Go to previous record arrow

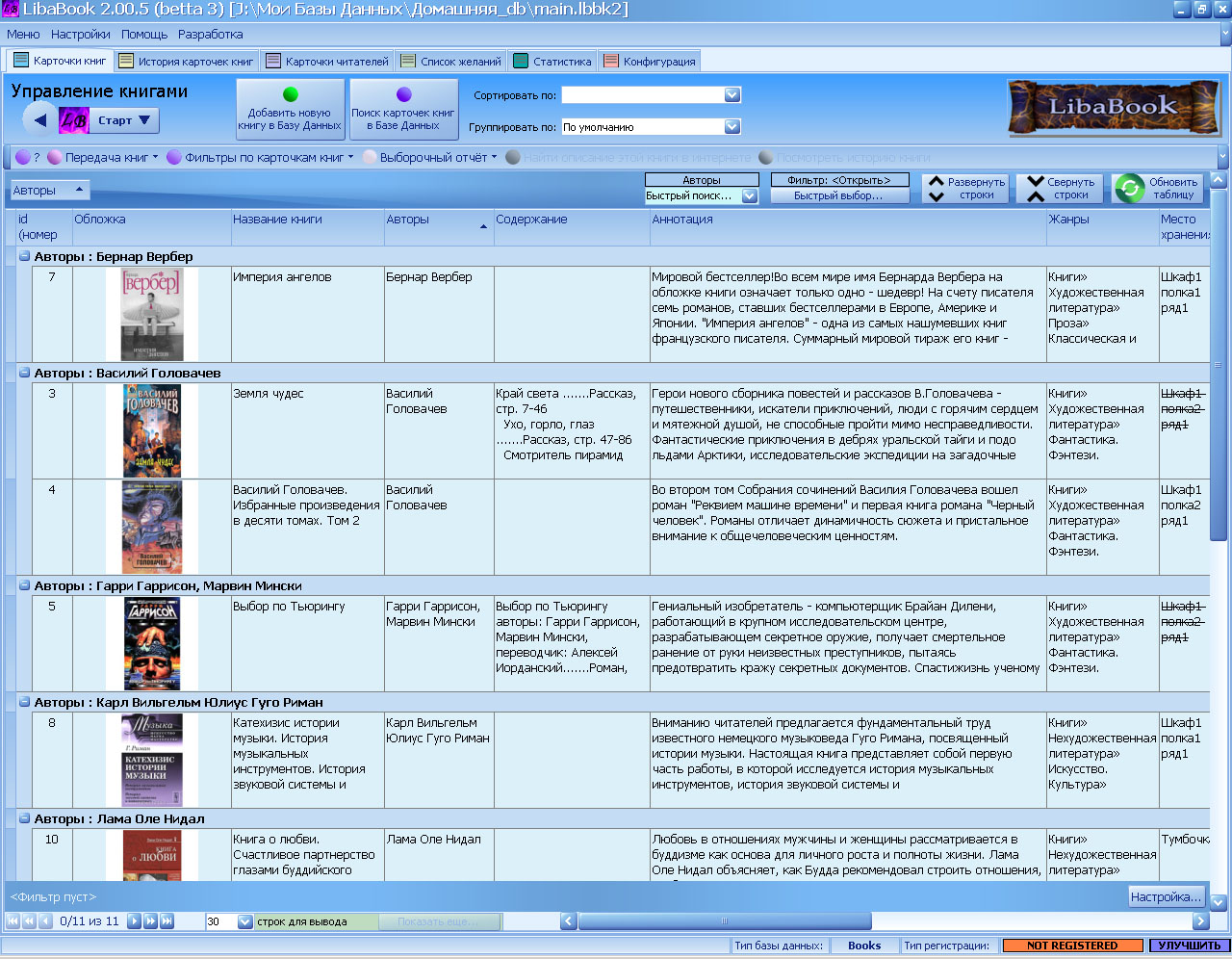(44, 921)
